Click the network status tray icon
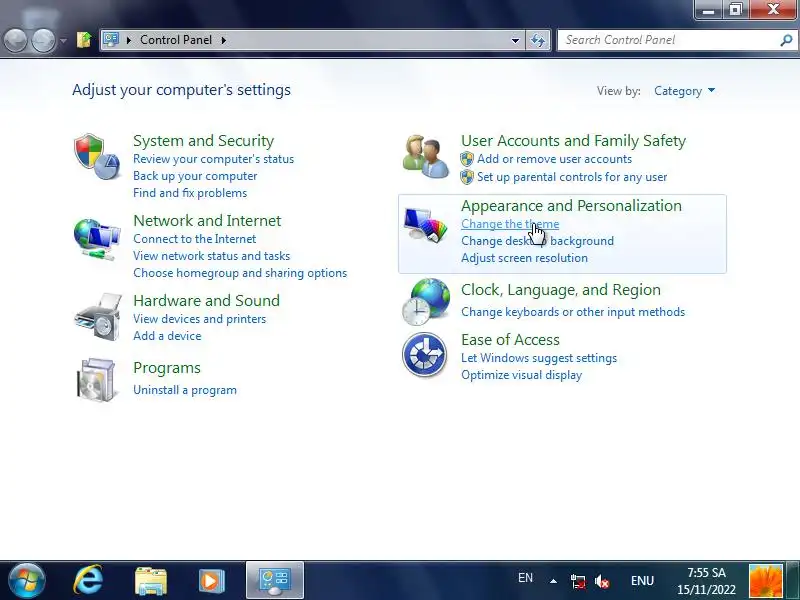Screen dimensions: 800x600 [578, 581]
